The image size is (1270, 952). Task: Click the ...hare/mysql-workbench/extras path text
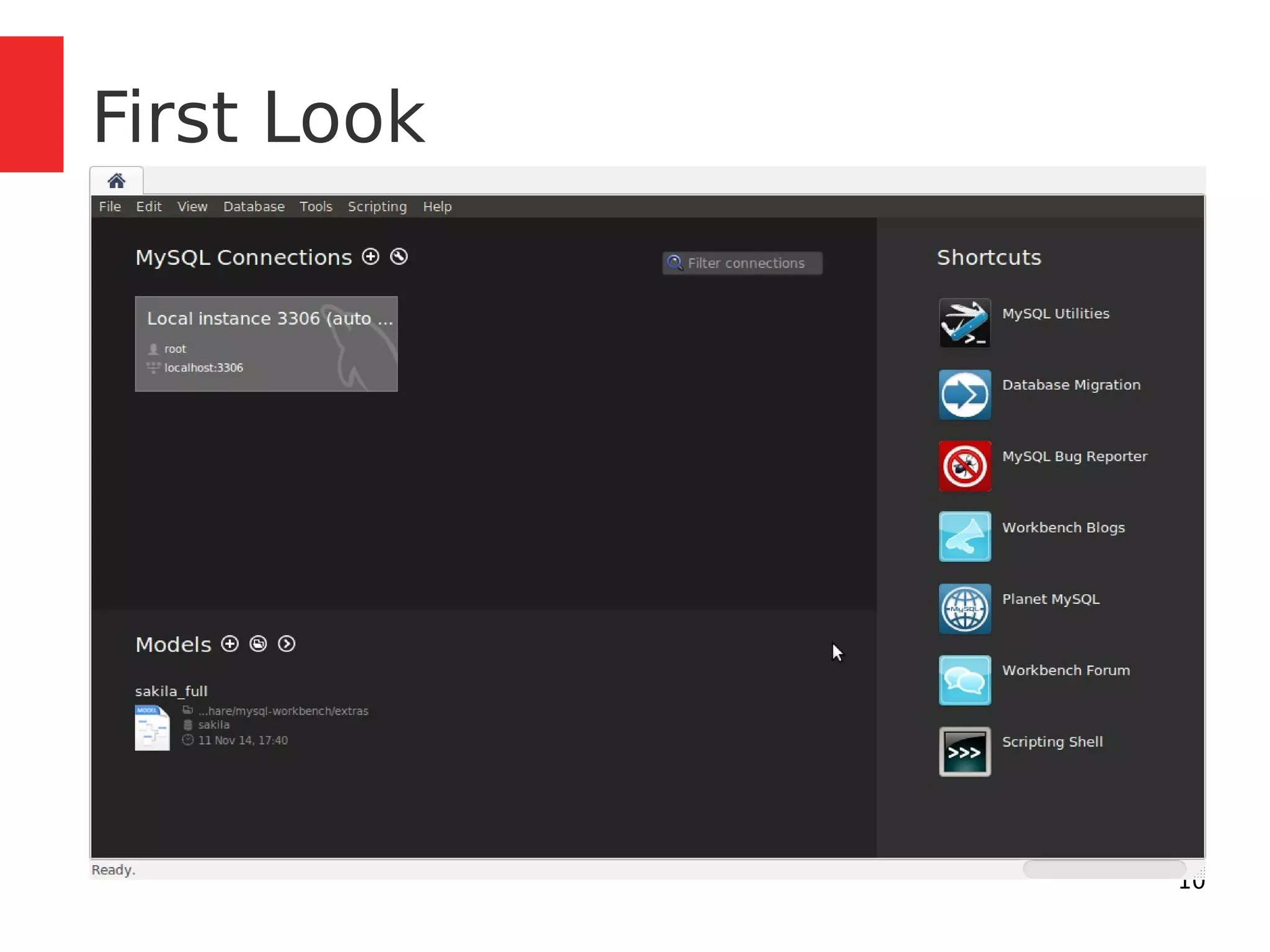pyautogui.click(x=283, y=711)
